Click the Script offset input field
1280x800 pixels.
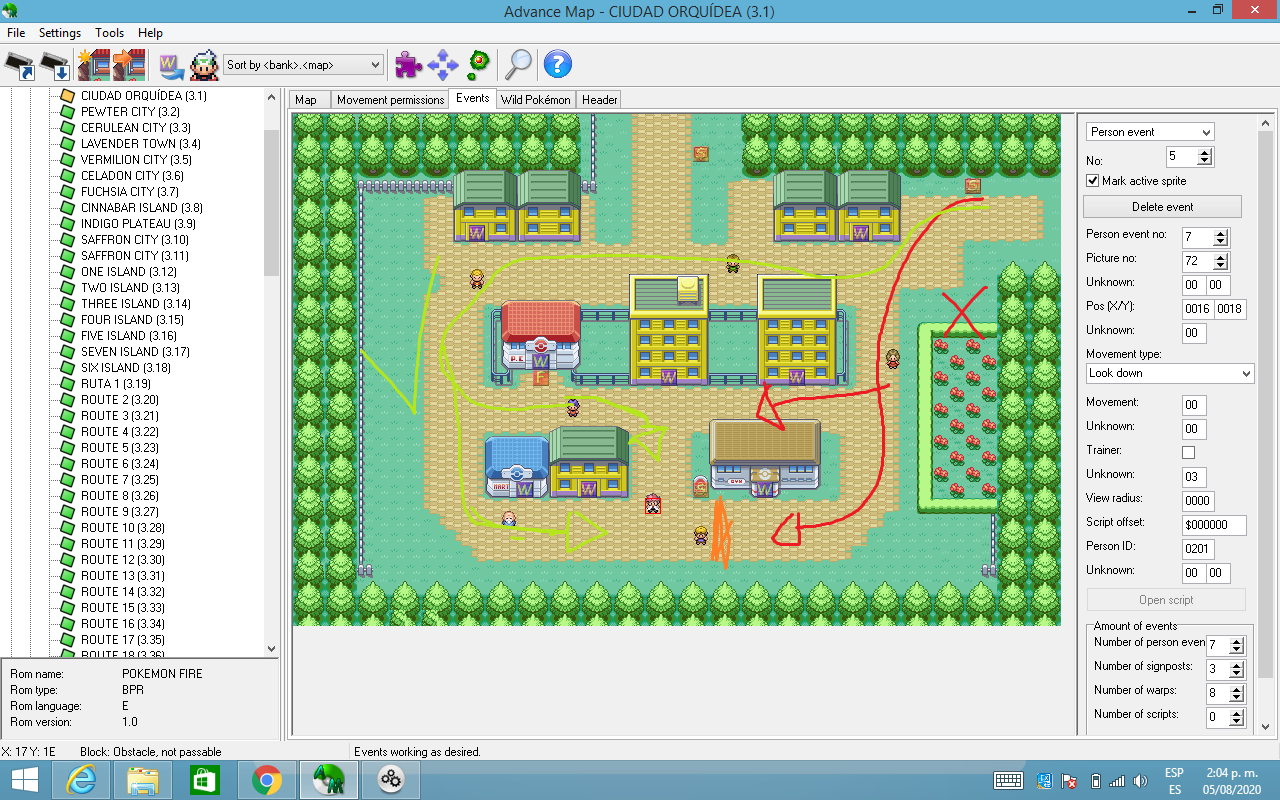1214,525
